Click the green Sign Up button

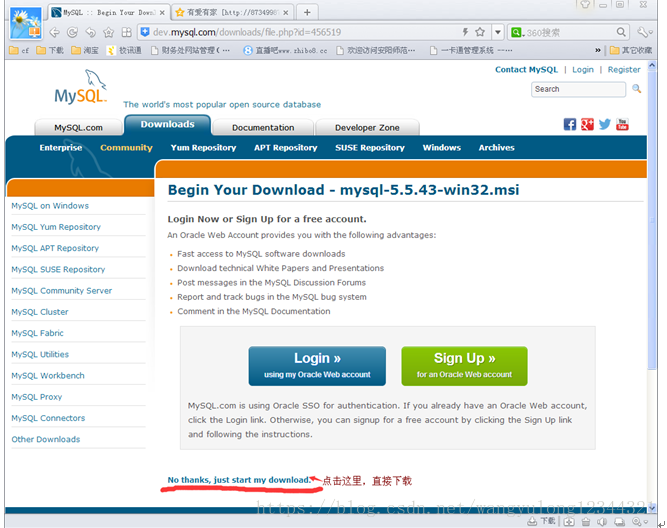pos(464,366)
